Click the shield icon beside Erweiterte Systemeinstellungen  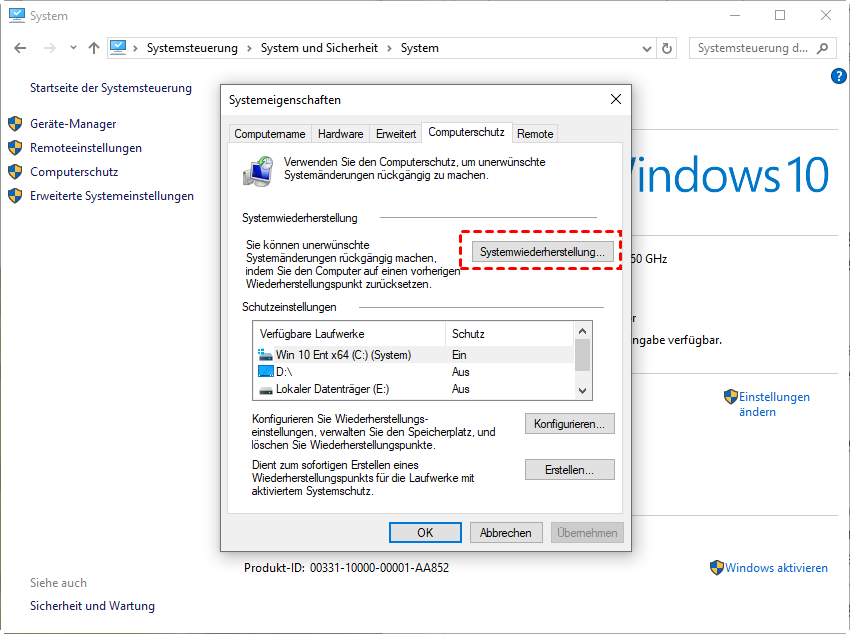click(15, 196)
